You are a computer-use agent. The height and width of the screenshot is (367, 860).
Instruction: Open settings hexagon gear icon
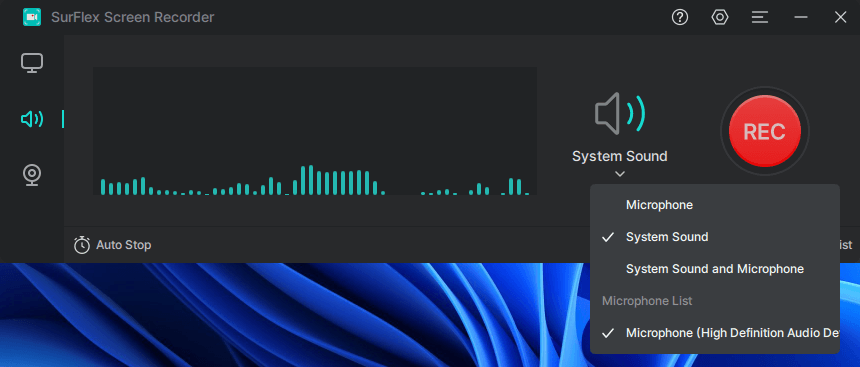tap(720, 18)
